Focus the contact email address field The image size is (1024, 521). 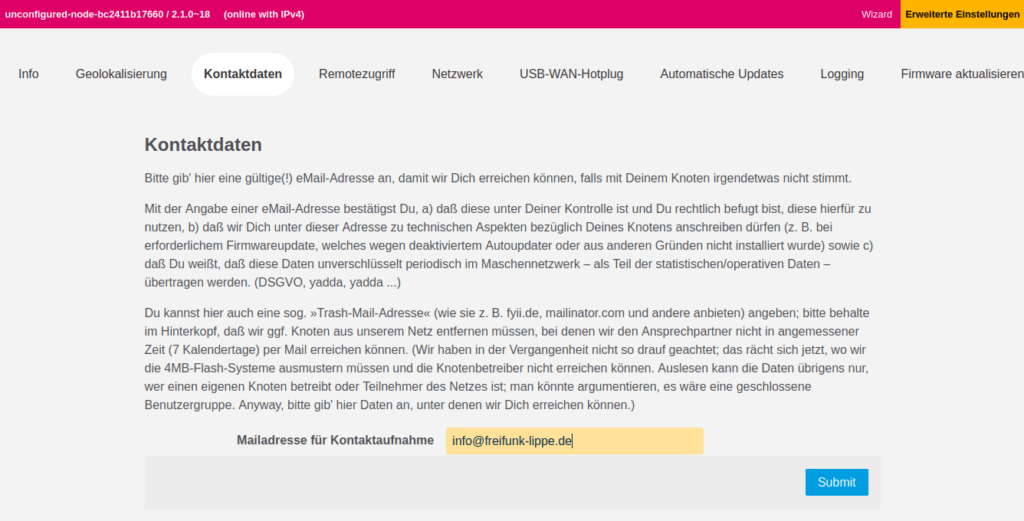pyautogui.click(x=574, y=441)
